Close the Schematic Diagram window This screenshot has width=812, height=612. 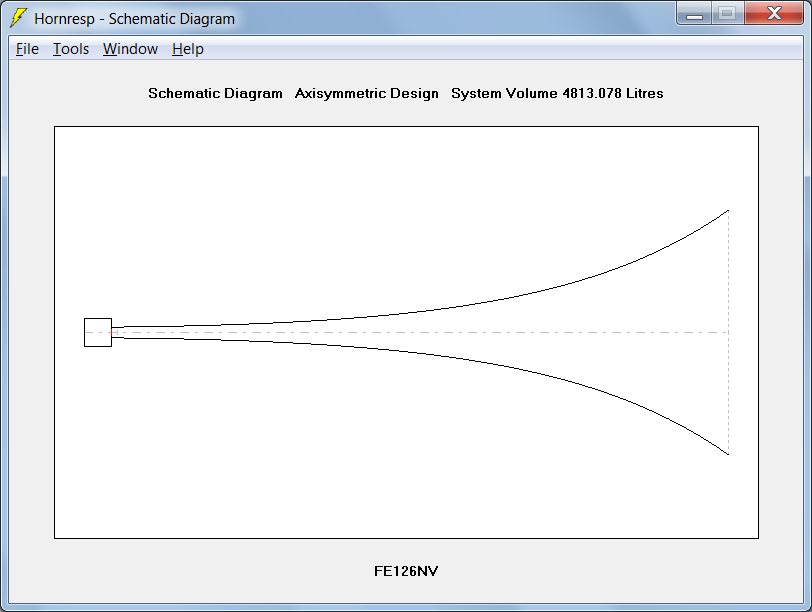[774, 13]
